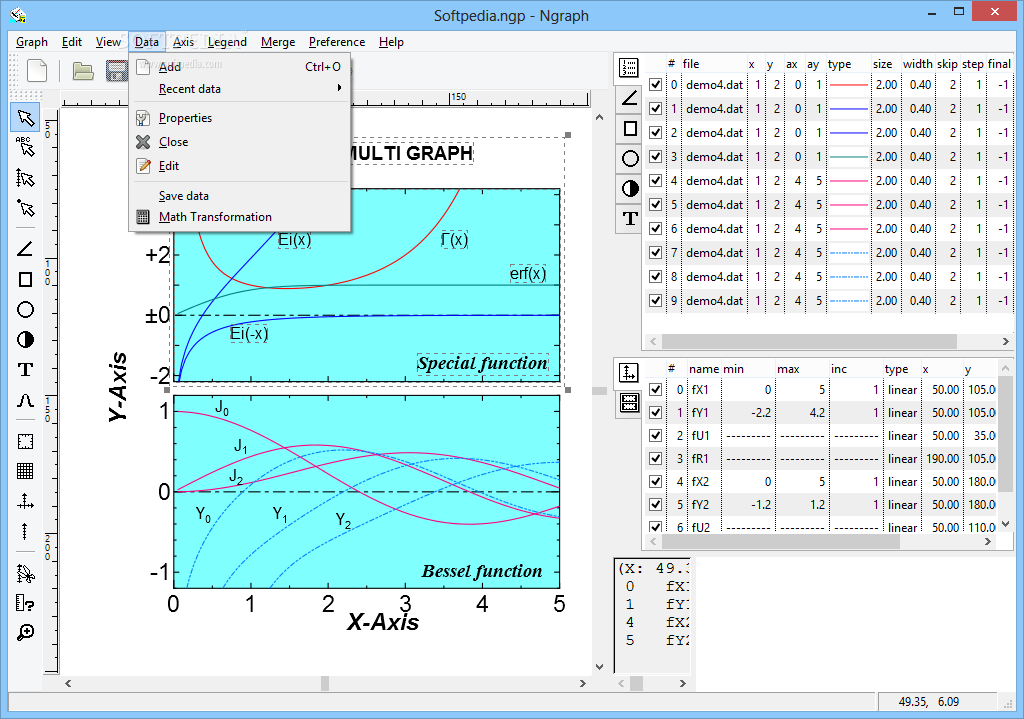Image resolution: width=1024 pixels, height=719 pixels.
Task: Select the text T tool in left toolbar
Action: pos(25,370)
